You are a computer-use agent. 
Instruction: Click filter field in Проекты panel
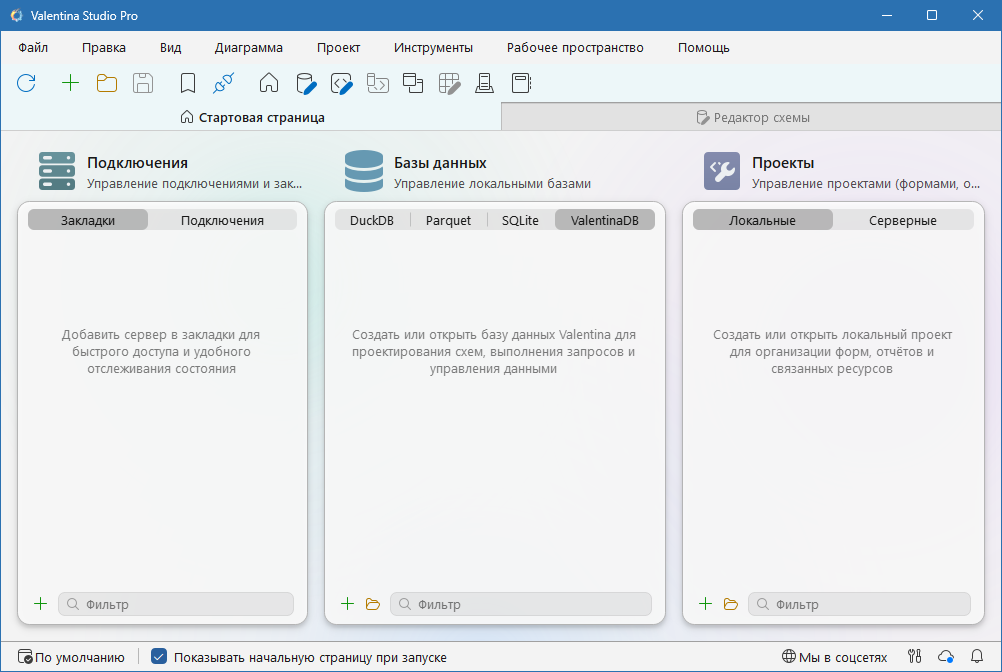coord(859,604)
